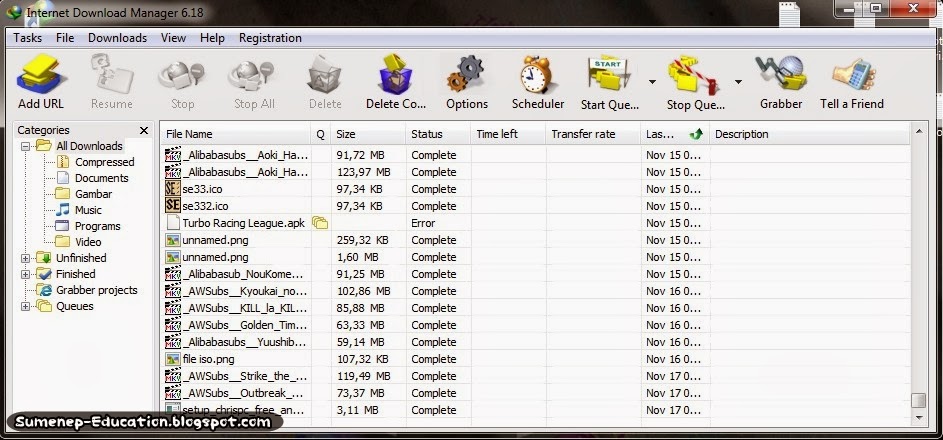Image resolution: width=943 pixels, height=440 pixels.
Task: Click the Documents category icon
Action: [x=63, y=178]
